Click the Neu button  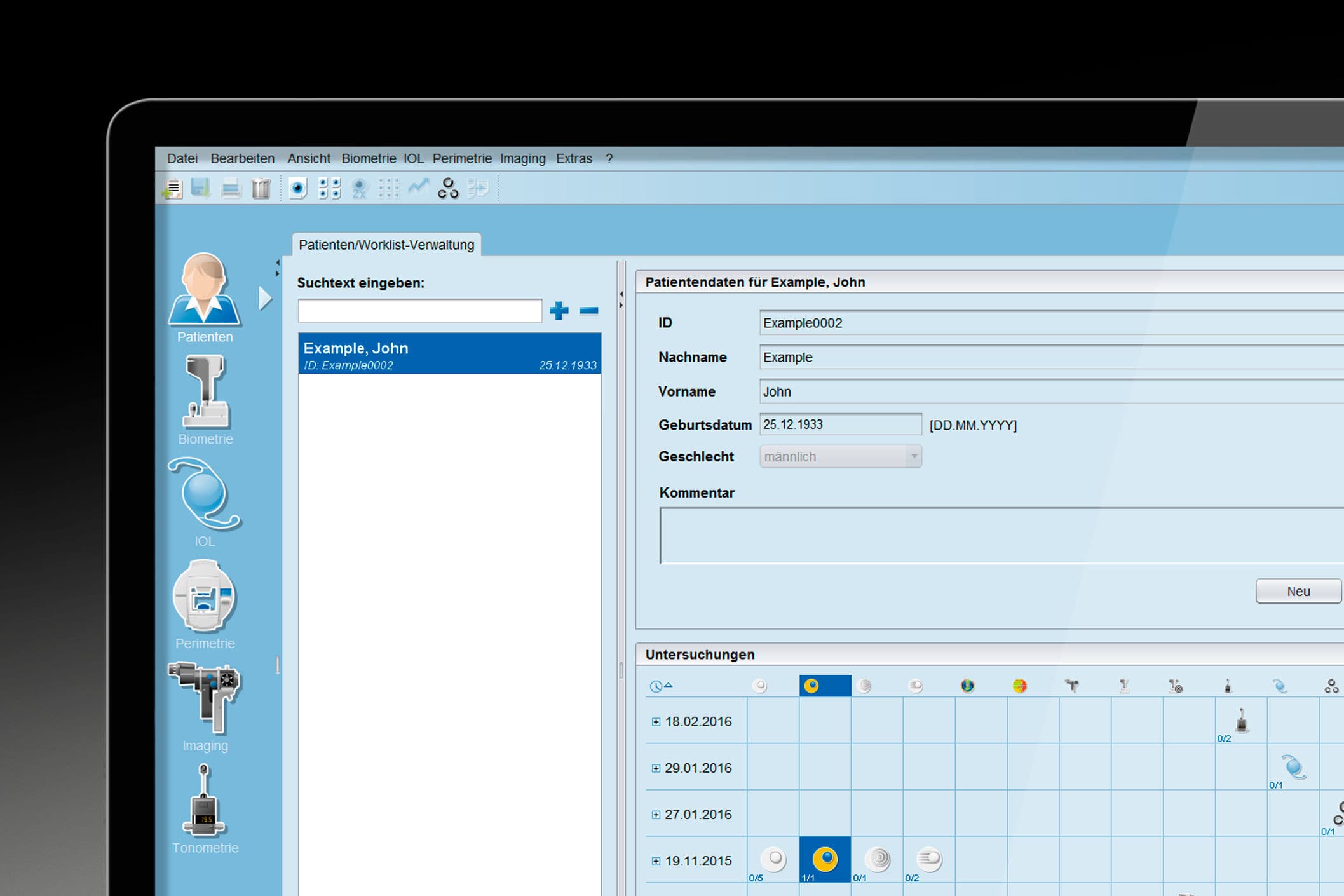[x=1298, y=591]
